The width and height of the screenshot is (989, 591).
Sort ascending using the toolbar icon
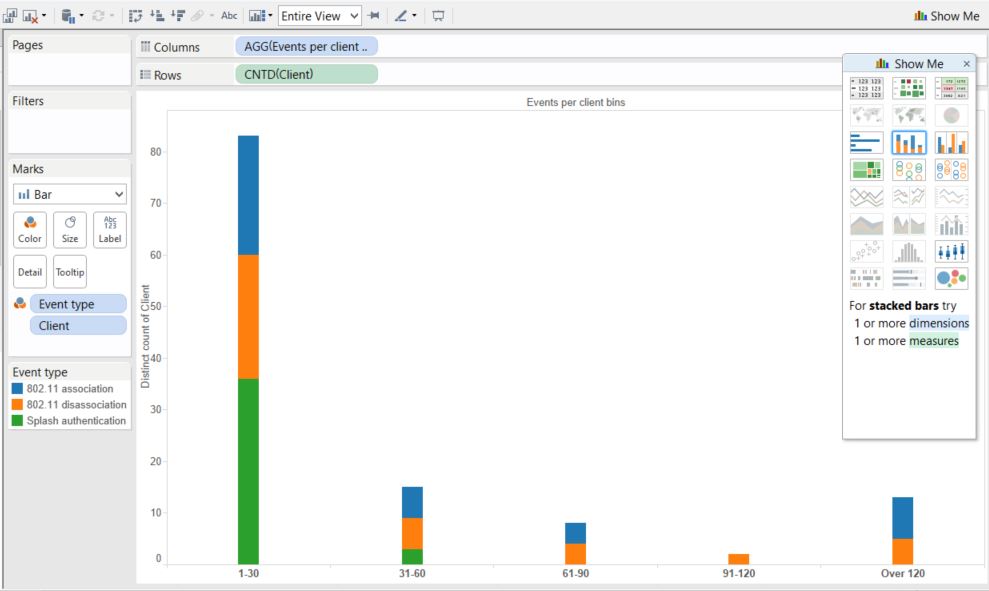point(157,16)
